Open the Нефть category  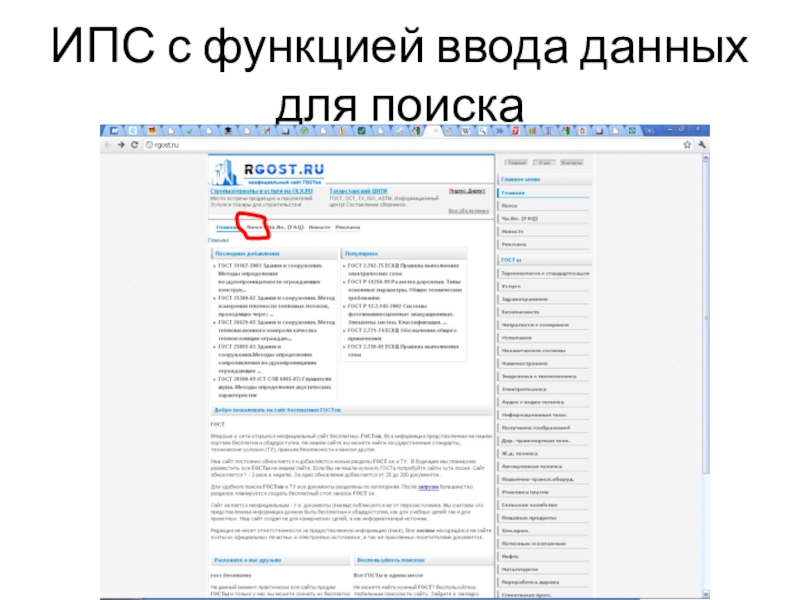pos(543,556)
